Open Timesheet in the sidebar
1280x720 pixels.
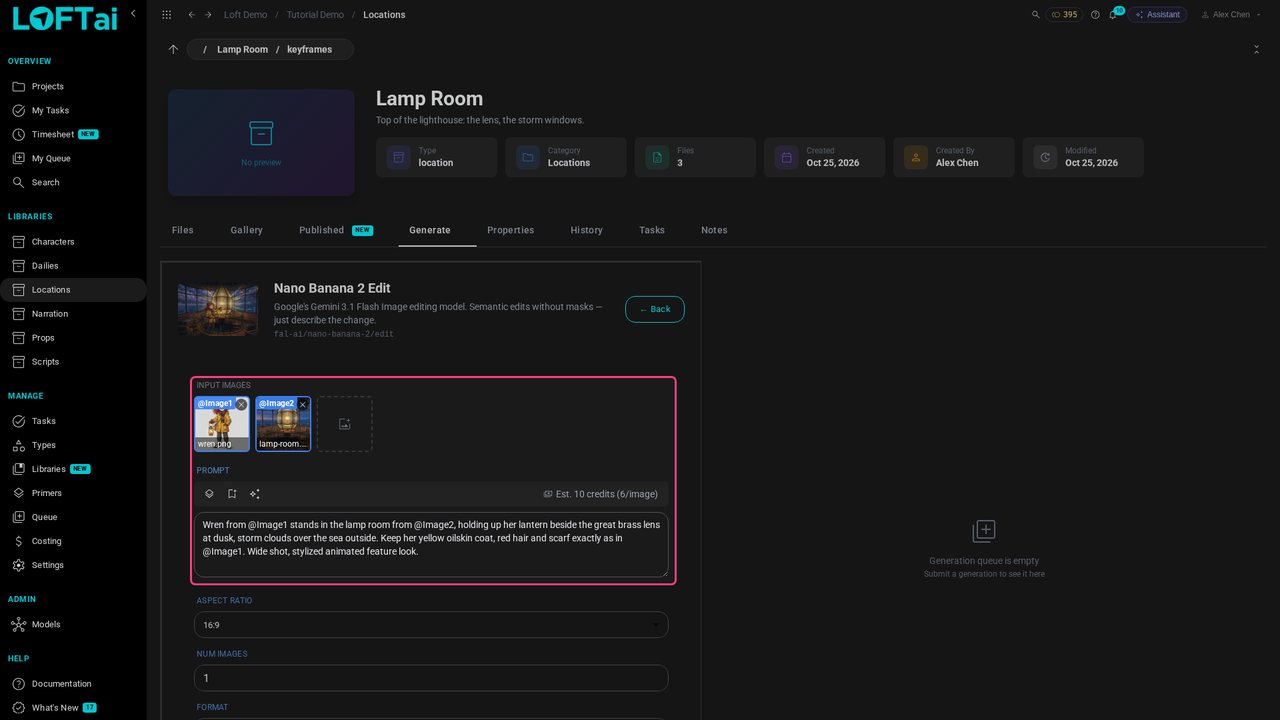tap(73, 134)
